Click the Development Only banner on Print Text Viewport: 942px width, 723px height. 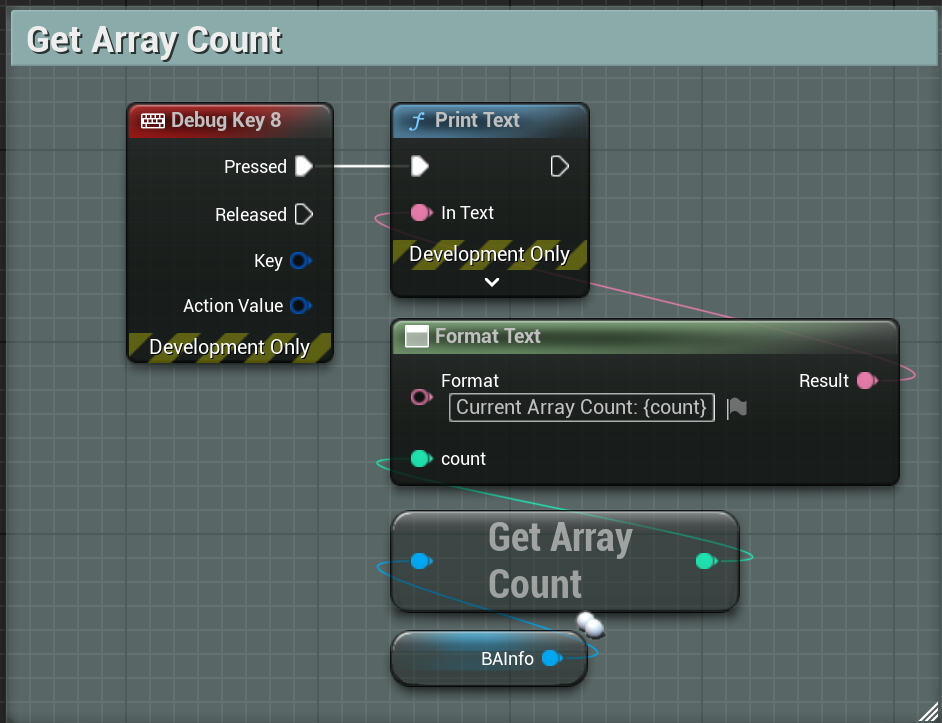click(x=490, y=254)
